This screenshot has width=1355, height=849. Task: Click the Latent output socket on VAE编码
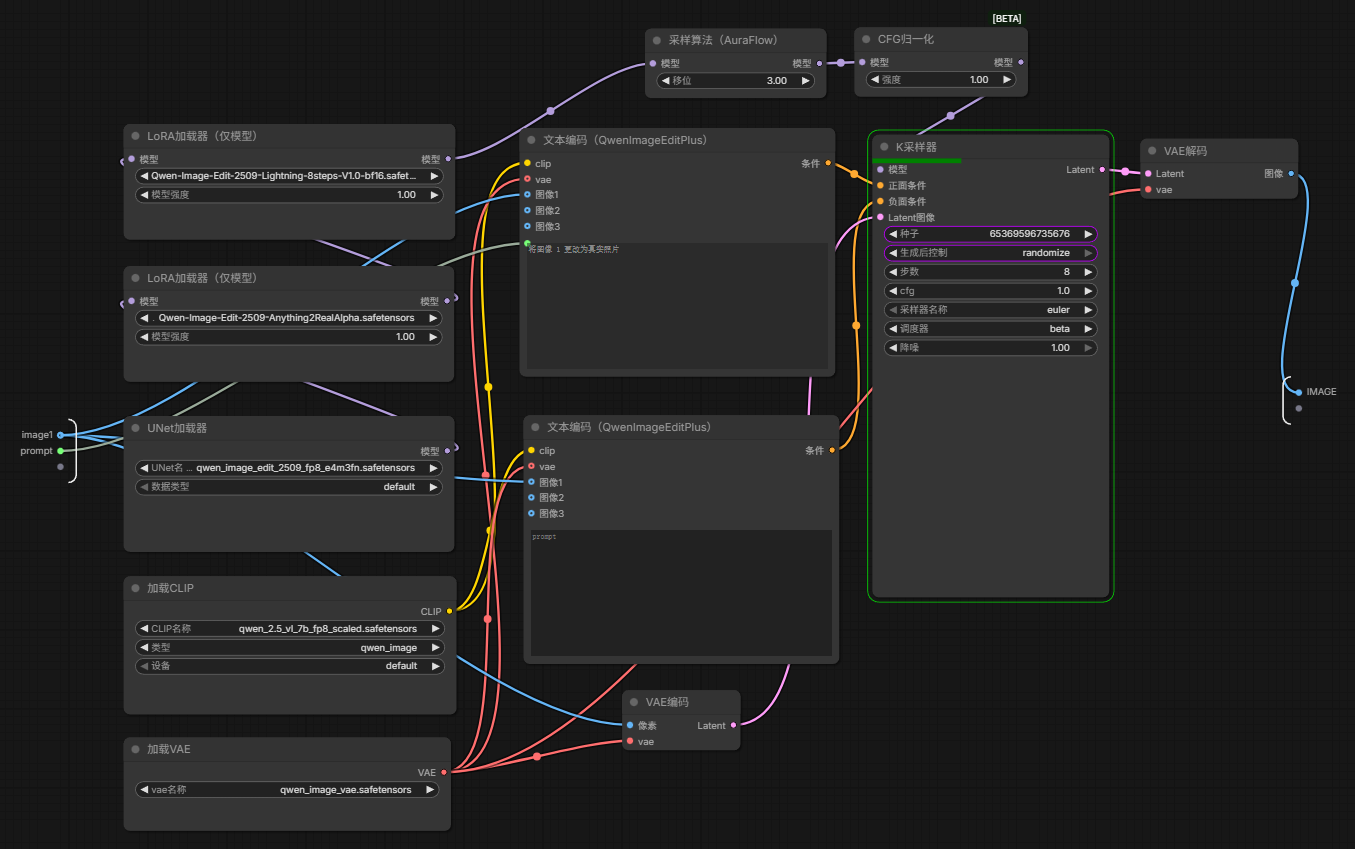point(733,725)
